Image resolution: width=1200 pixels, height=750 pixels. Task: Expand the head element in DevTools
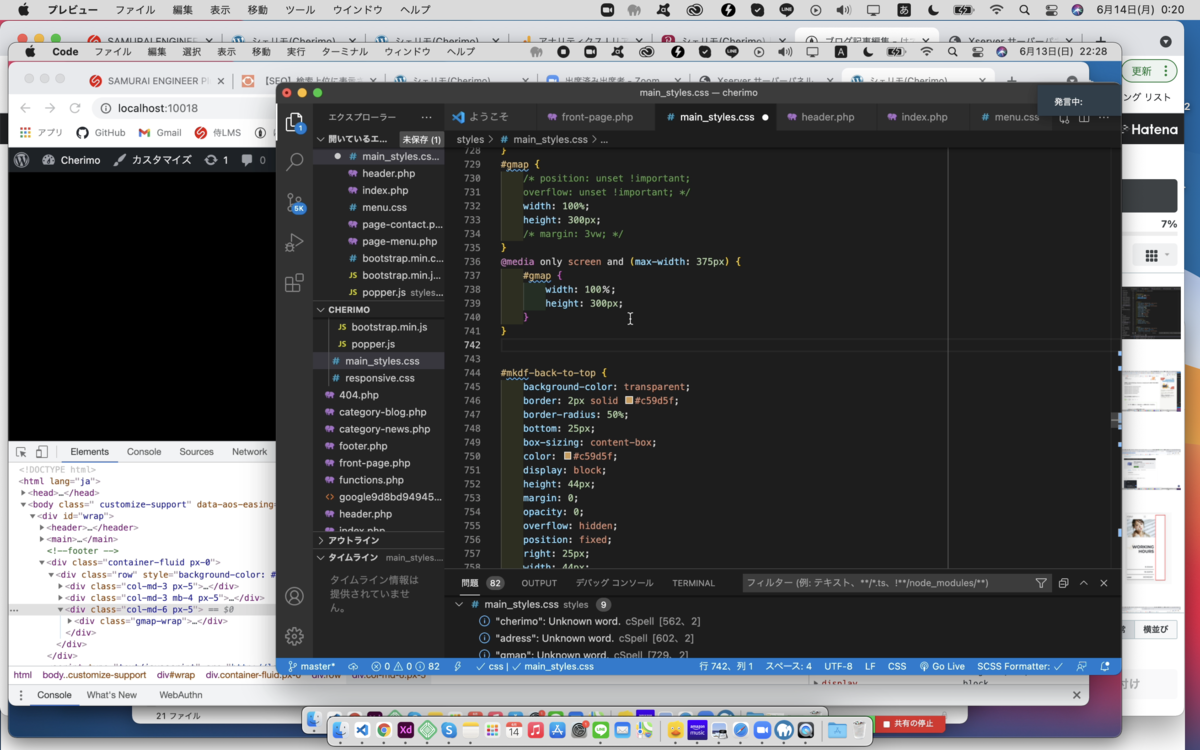(25, 493)
